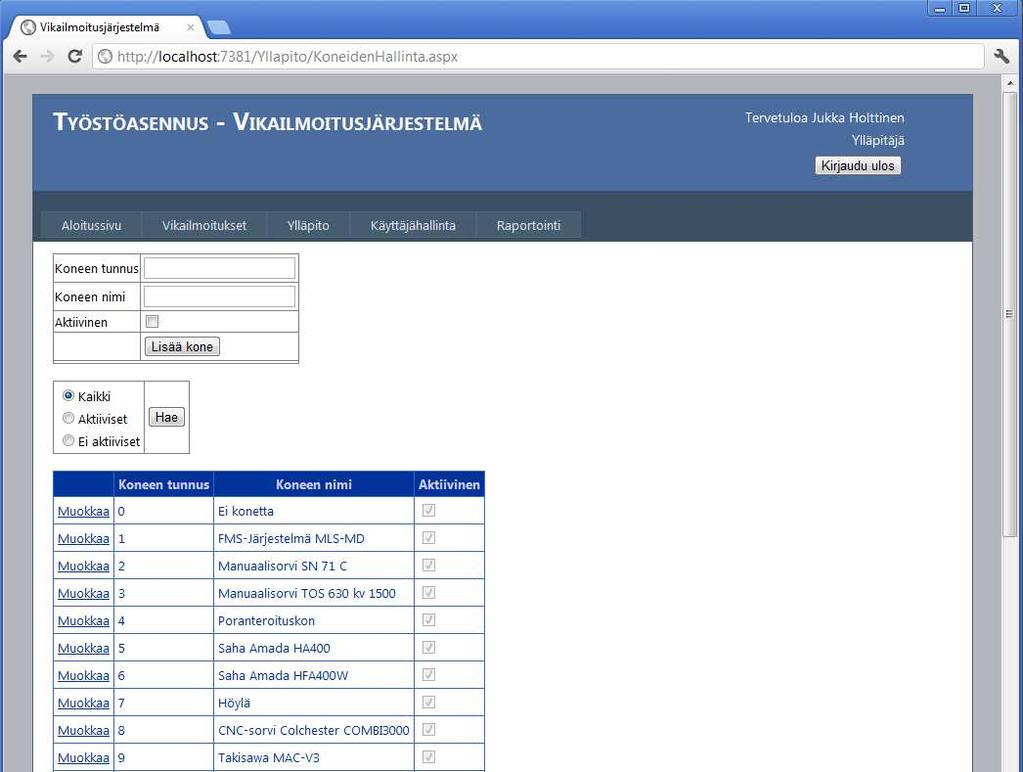
Task: Click the Koneen tunnus column header
Action: pos(164,485)
